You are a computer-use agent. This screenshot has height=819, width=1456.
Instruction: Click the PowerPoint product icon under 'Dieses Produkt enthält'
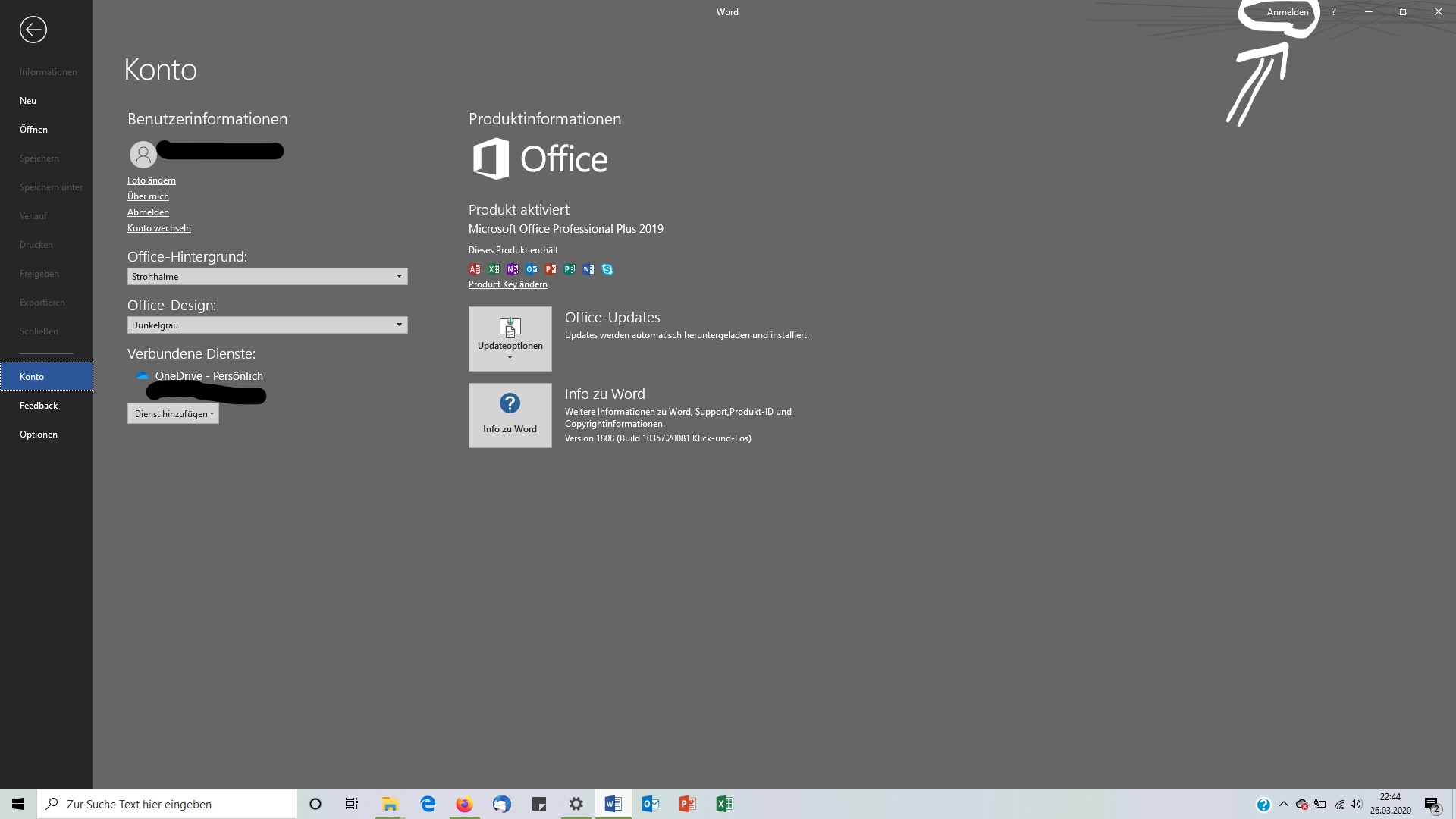pyautogui.click(x=551, y=269)
